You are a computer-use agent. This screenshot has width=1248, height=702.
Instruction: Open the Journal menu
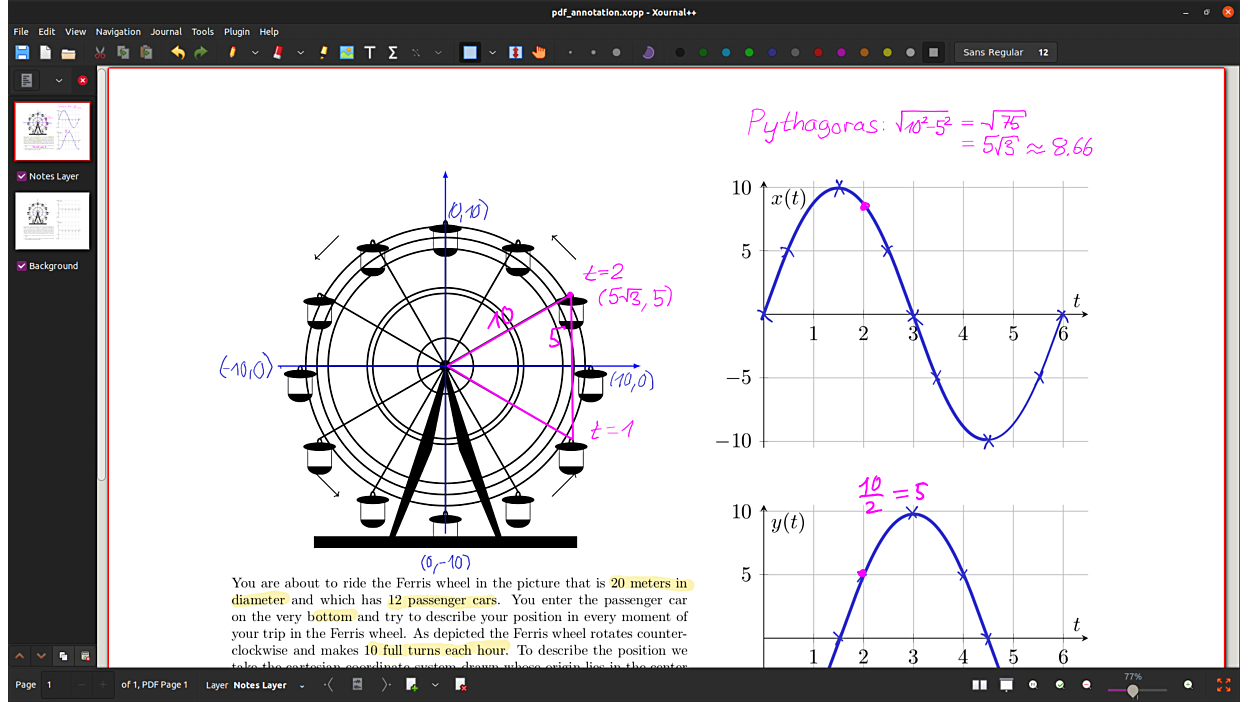coord(166,32)
